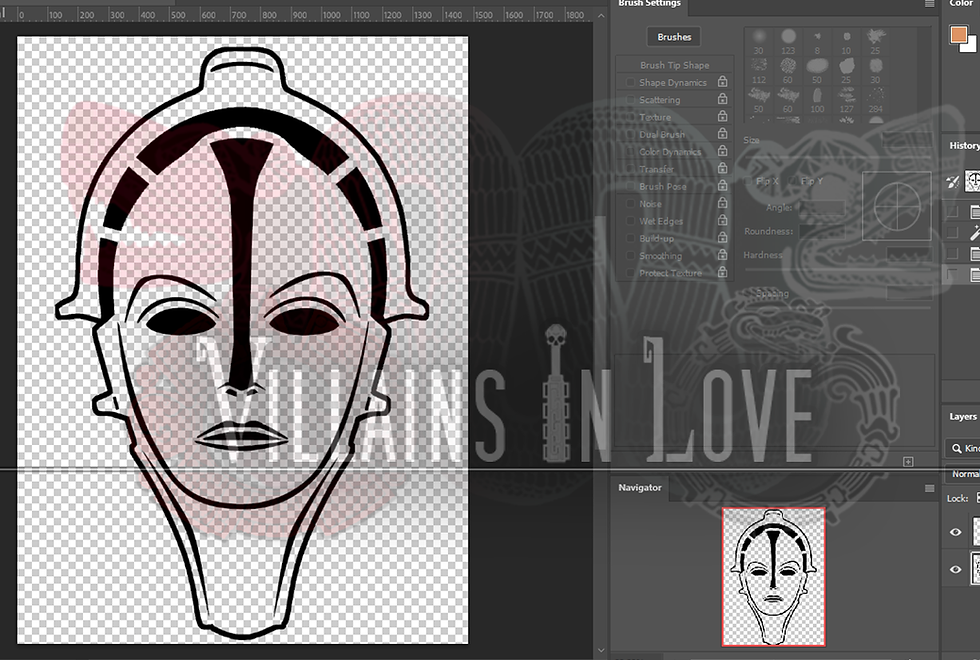
Task: Click the brush angle circle widget
Action: (897, 206)
